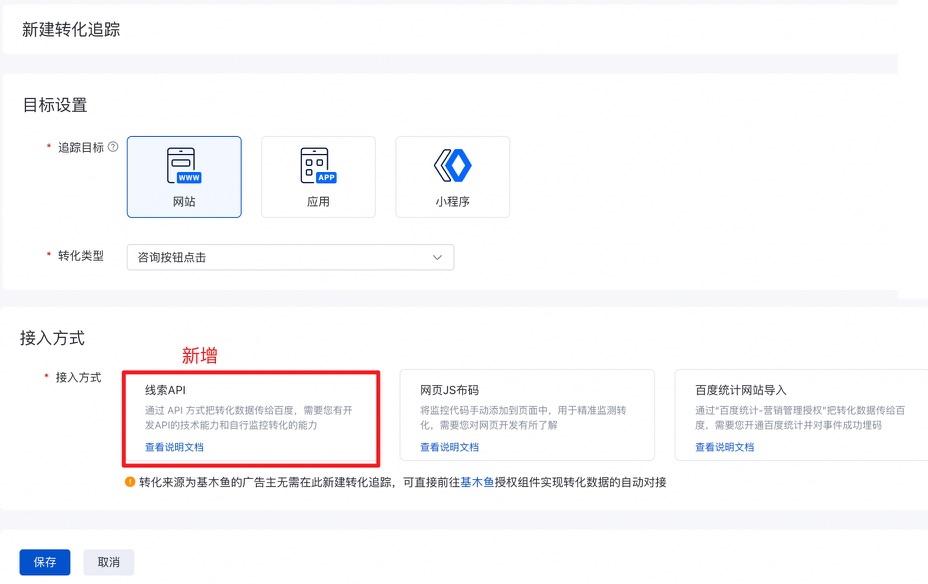
Task: Click the chevron arrow in 转化类型 field
Action: pos(437,257)
